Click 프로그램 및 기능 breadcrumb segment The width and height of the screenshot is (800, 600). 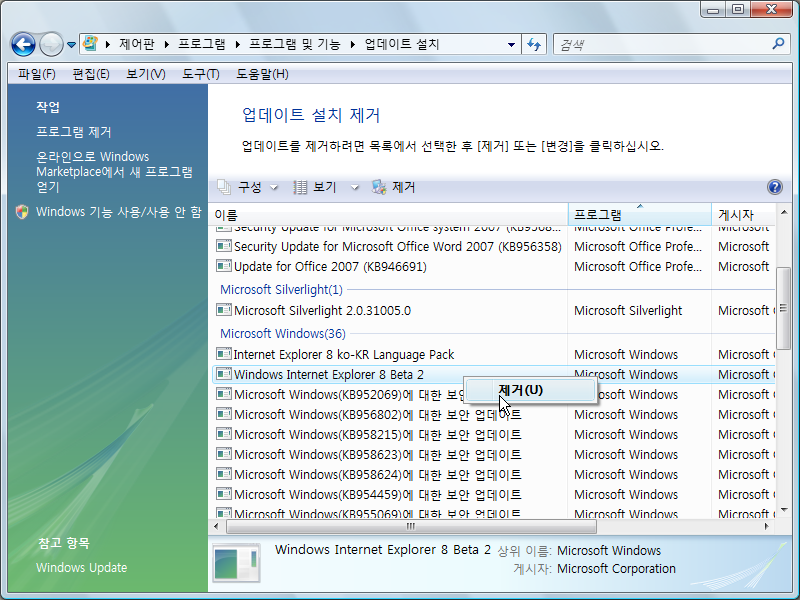[294, 44]
